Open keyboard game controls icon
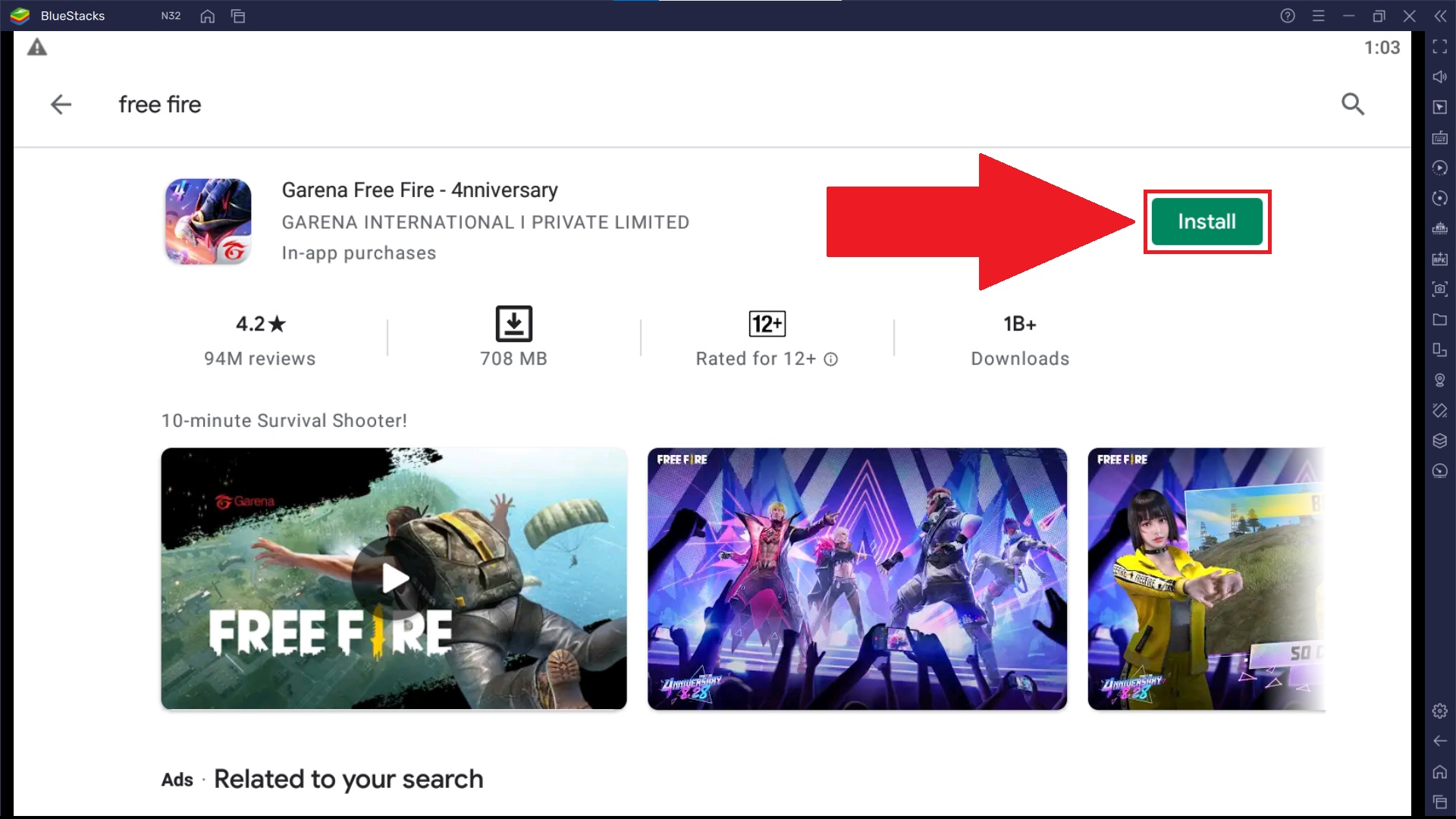 coord(1439,137)
